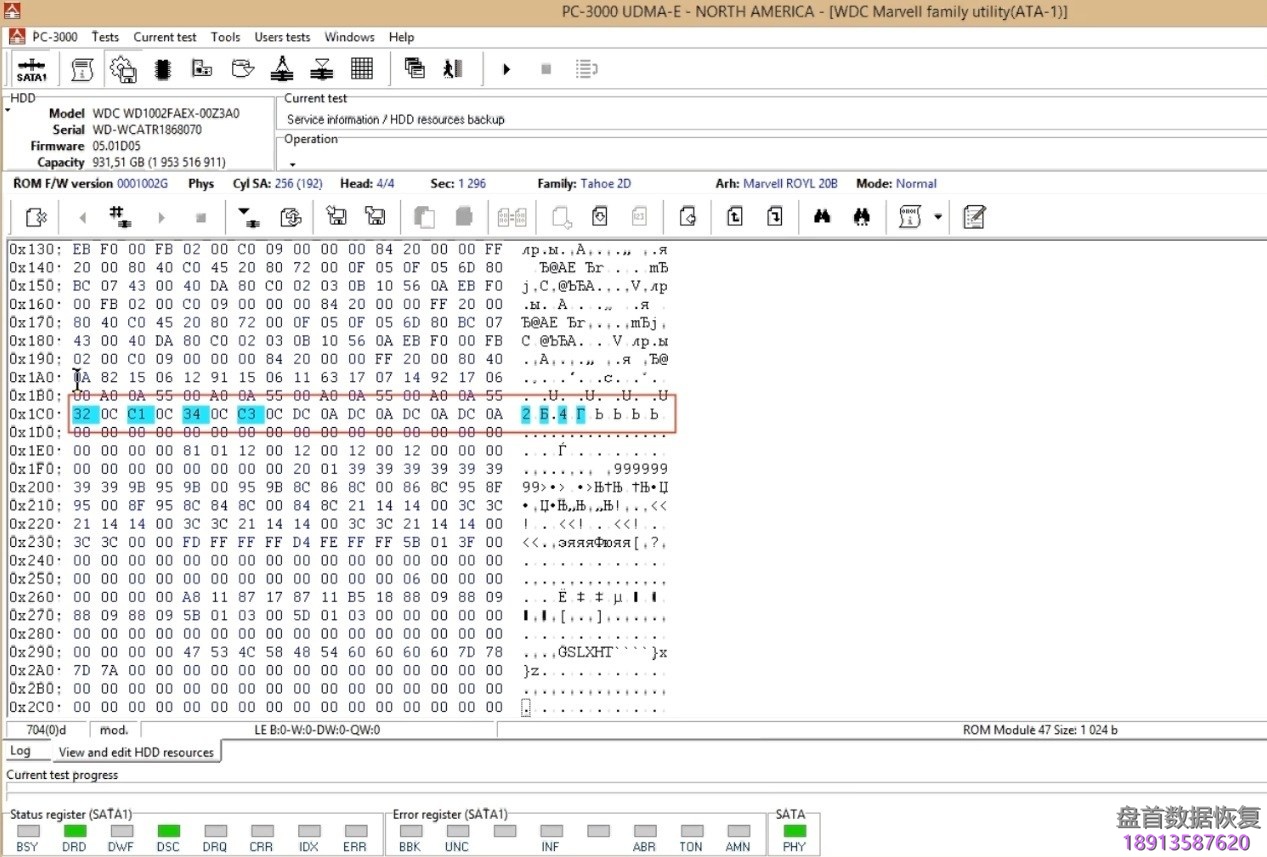The image size is (1267, 857).
Task: Click the stop test square button
Action: click(546, 69)
